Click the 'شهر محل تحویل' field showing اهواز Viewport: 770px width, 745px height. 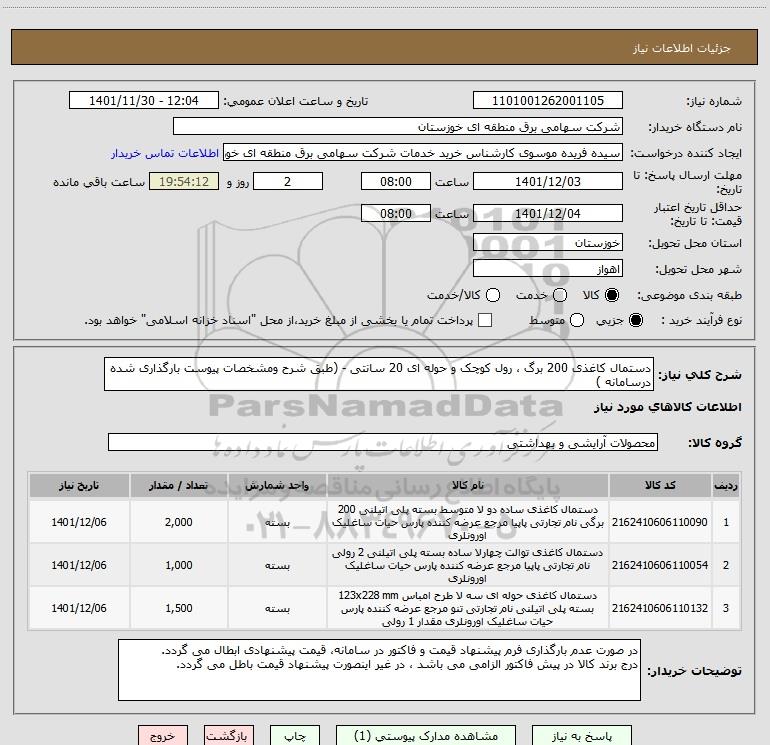[x=547, y=269]
